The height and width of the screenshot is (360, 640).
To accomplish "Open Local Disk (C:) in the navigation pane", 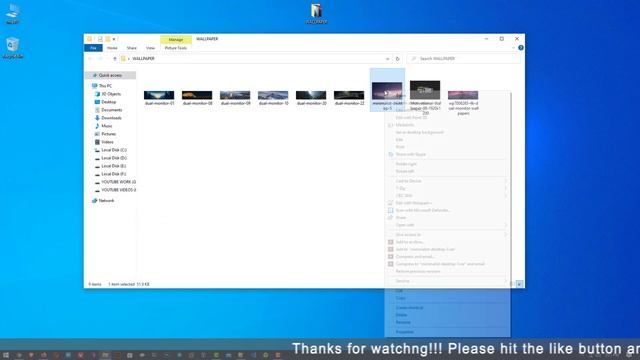I will pos(113,150).
